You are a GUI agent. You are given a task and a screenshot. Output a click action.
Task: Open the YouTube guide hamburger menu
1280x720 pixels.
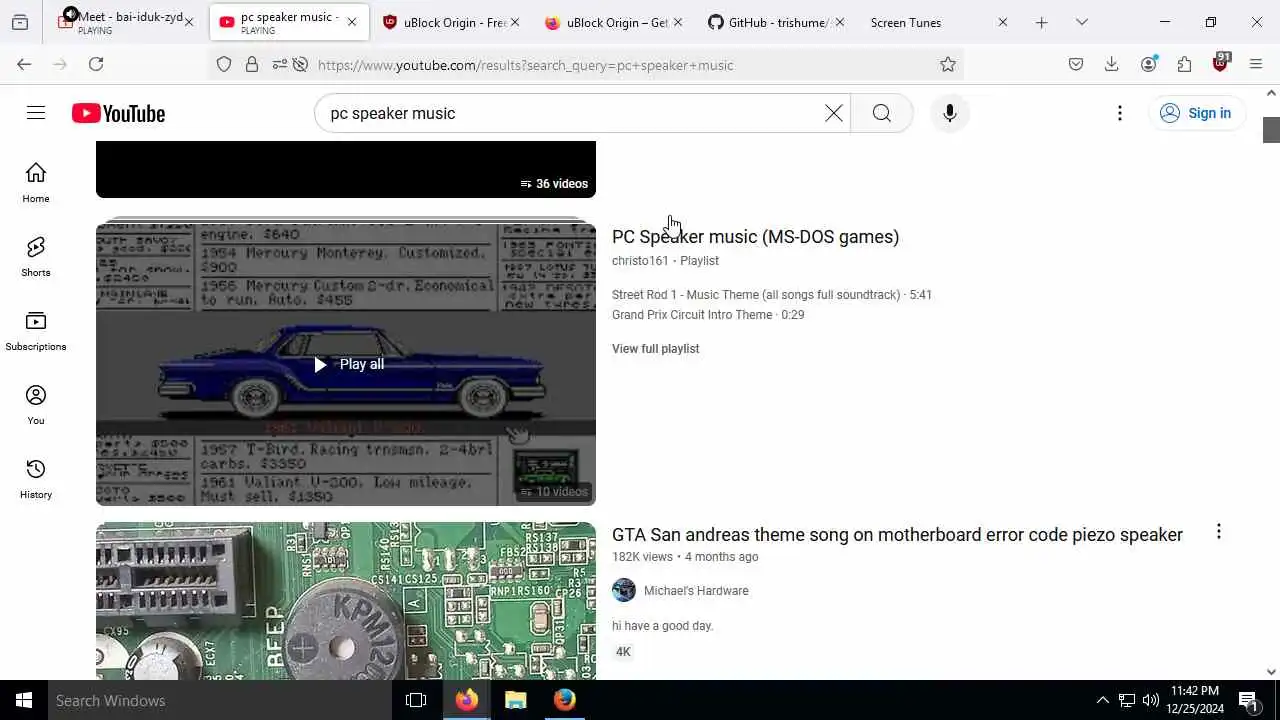[x=36, y=113]
